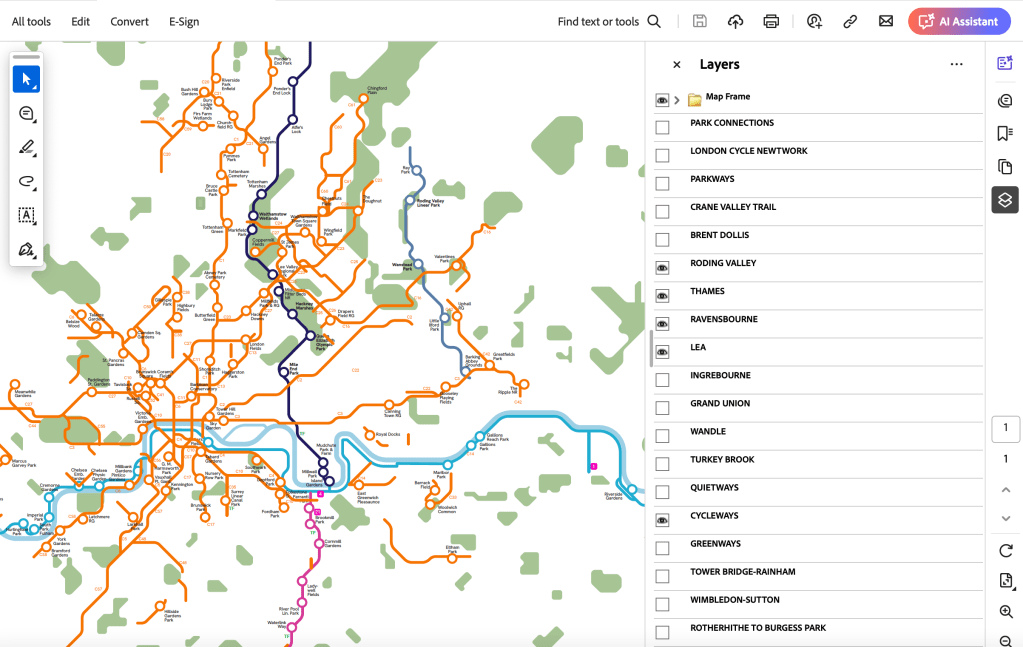Click the copy link icon
Viewport: 1023px width, 647px height.
coord(850,21)
